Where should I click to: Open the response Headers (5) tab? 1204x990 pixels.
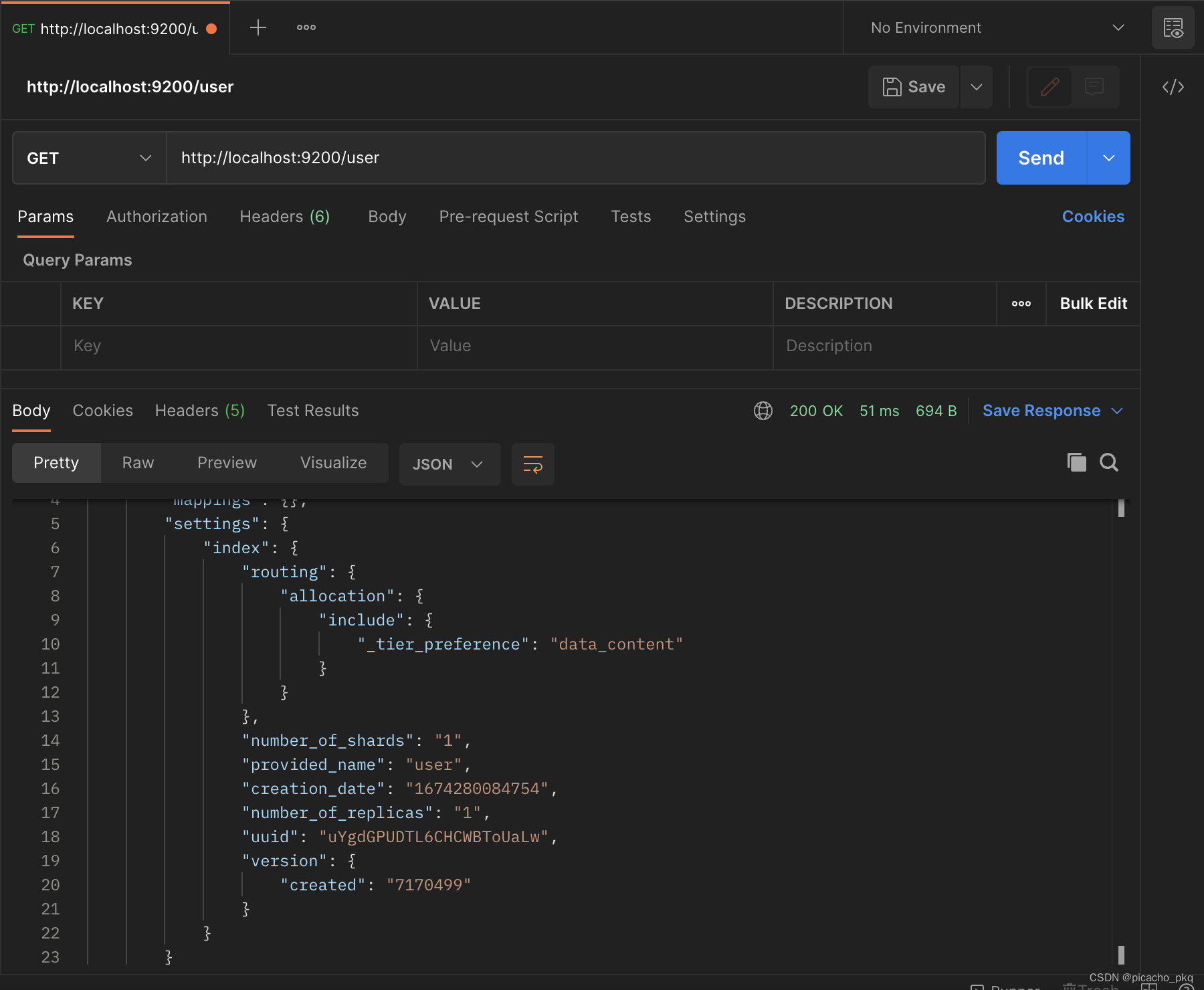[x=200, y=411]
